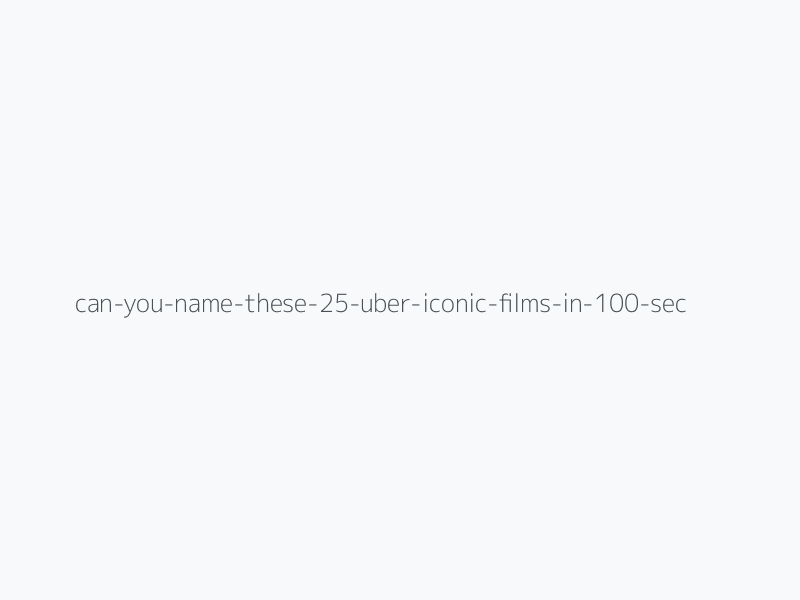The width and height of the screenshot is (800, 600).
Task: Click the 'can-you-name-these-25-uber-iconic-films-in-100-sec' text
Action: pyautogui.click(x=381, y=304)
